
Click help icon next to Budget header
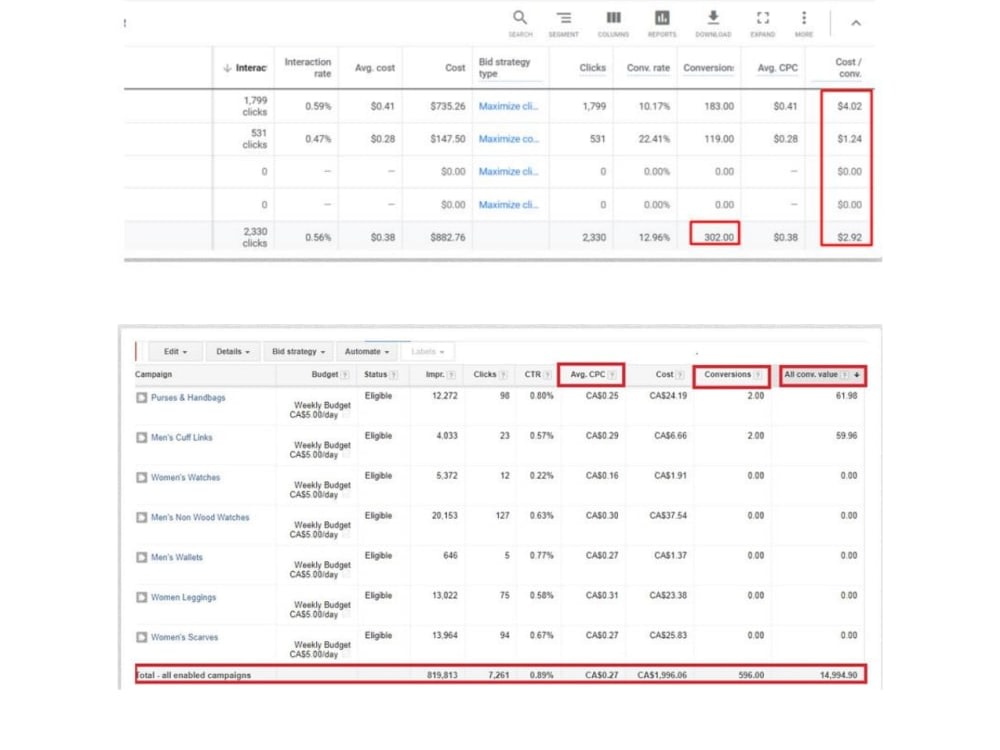pyautogui.click(x=345, y=375)
